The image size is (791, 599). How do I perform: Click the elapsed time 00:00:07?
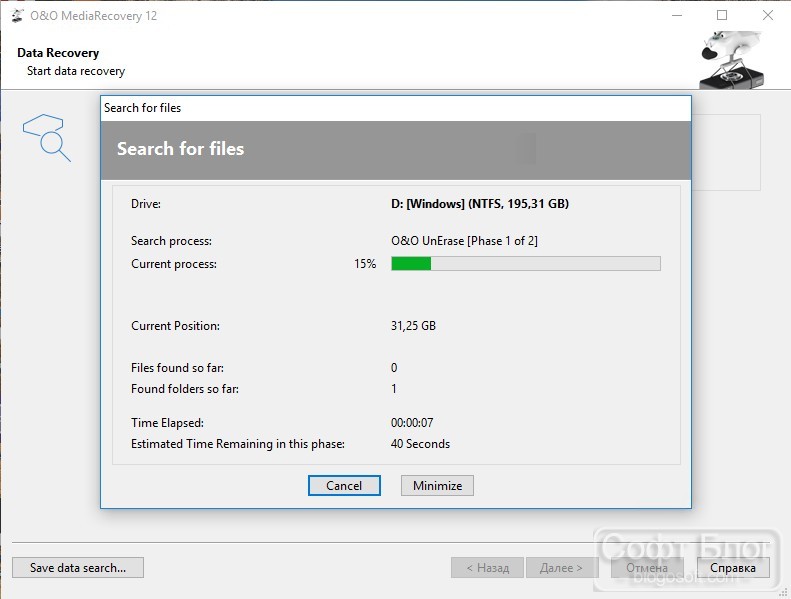(x=412, y=422)
